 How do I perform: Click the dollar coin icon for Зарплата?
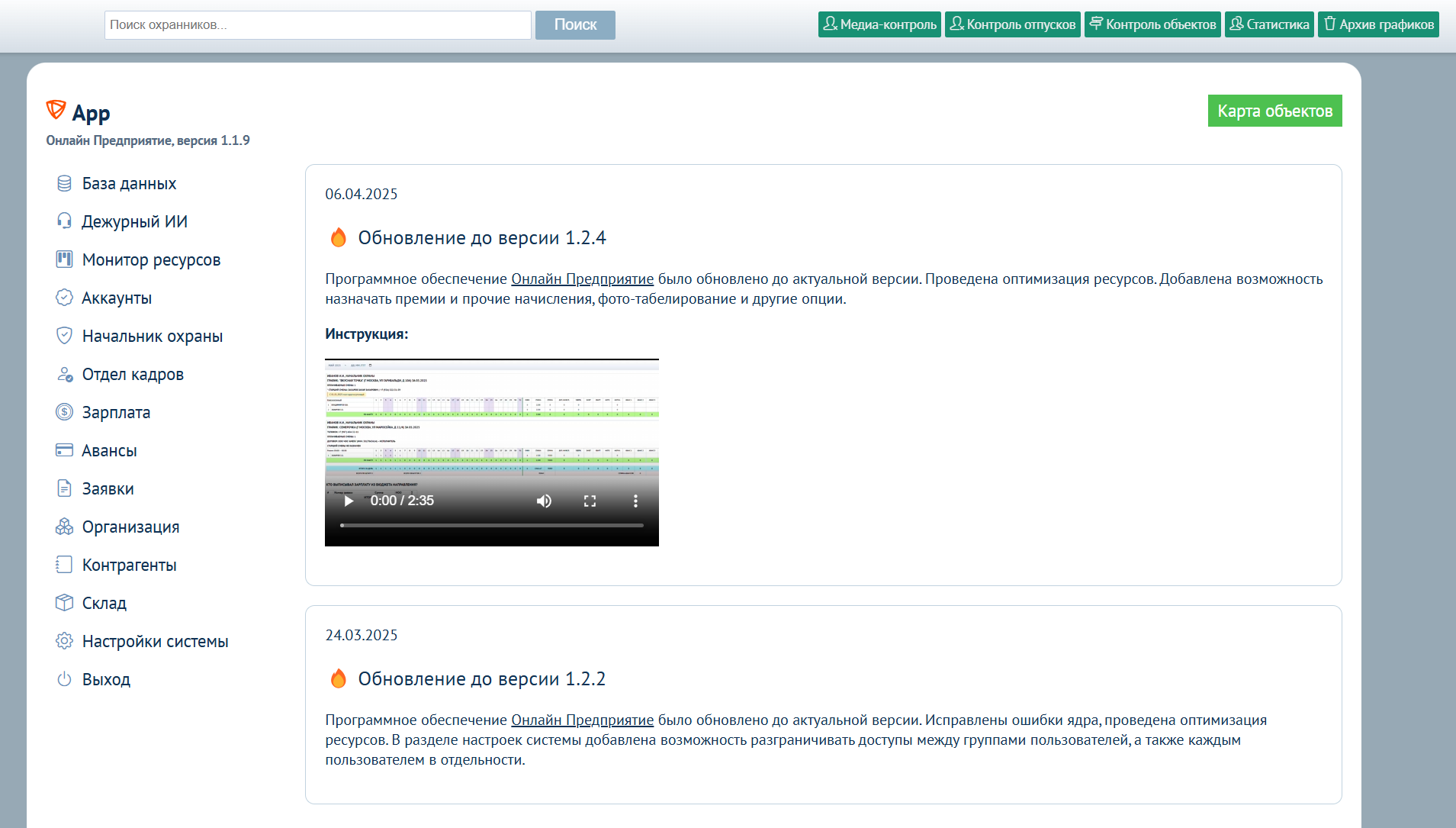coord(64,412)
